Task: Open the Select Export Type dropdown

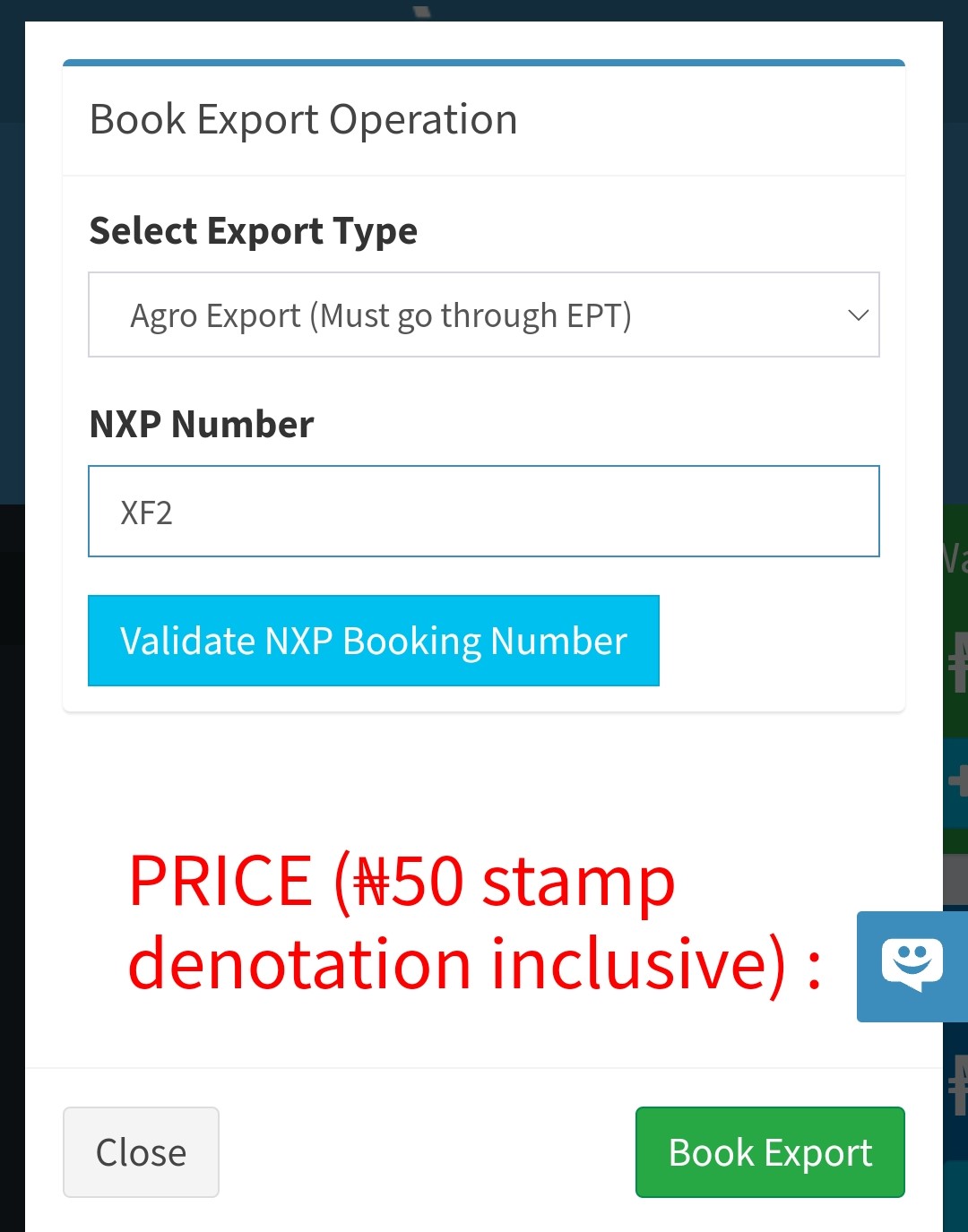Action: click(x=484, y=314)
